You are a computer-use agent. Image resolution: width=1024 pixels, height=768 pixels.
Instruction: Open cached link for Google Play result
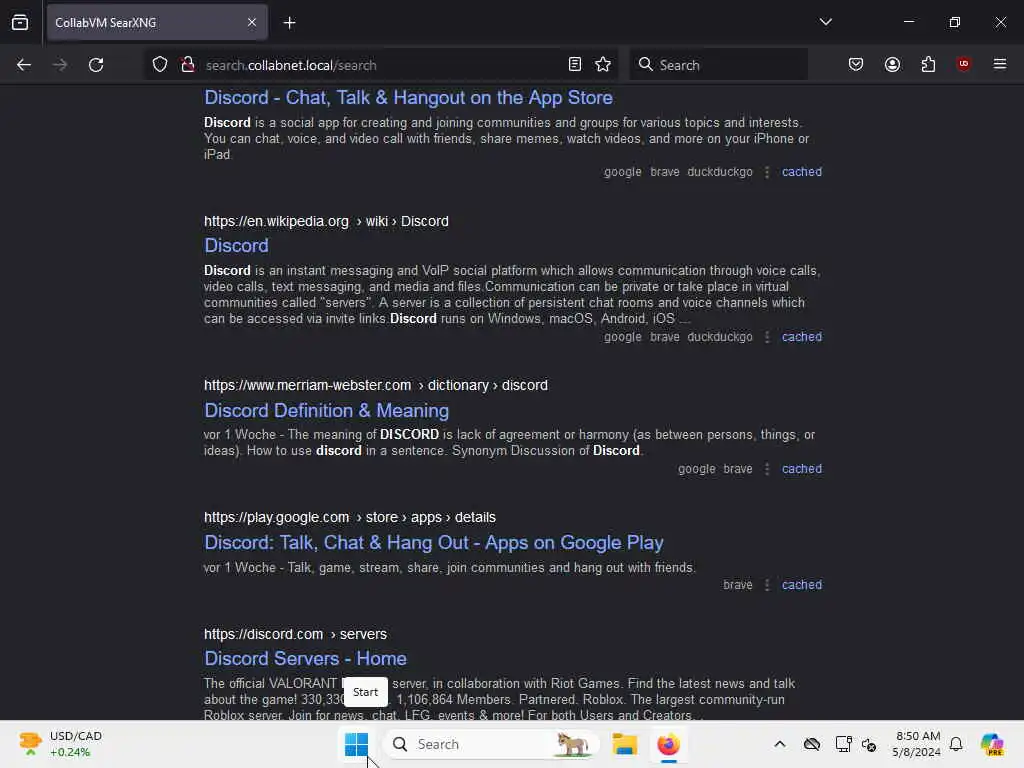coord(801,585)
